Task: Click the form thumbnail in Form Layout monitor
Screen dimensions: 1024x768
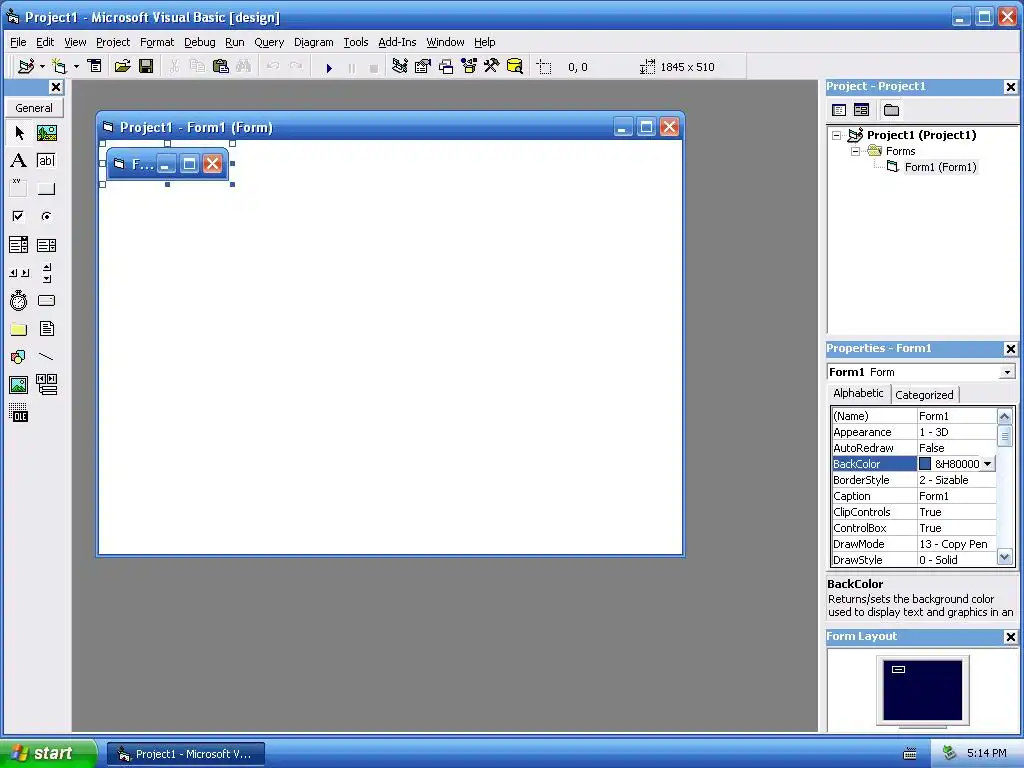Action: click(899, 669)
